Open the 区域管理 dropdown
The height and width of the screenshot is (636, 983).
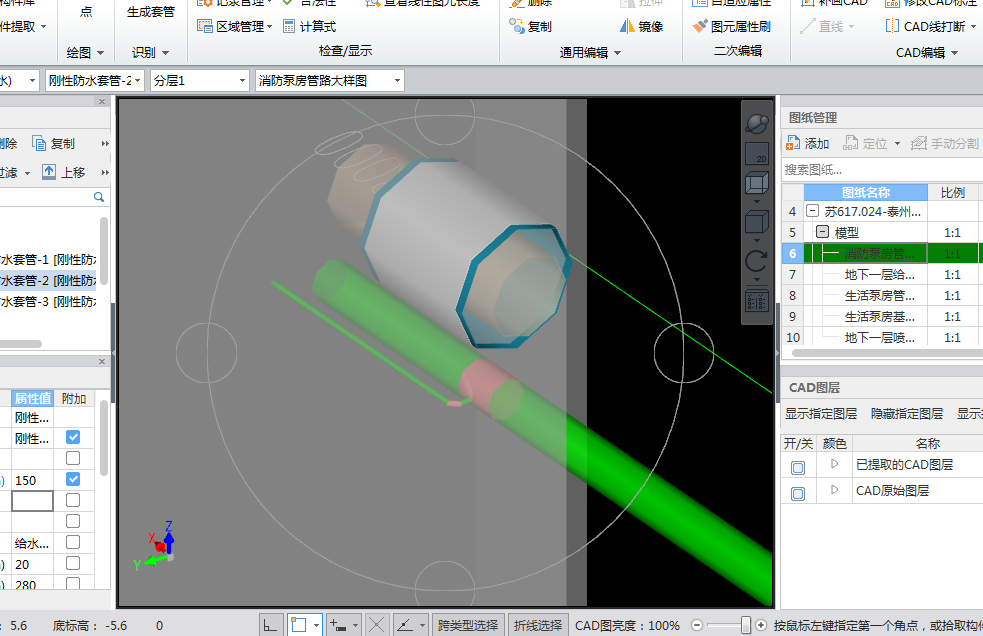[x=270, y=26]
